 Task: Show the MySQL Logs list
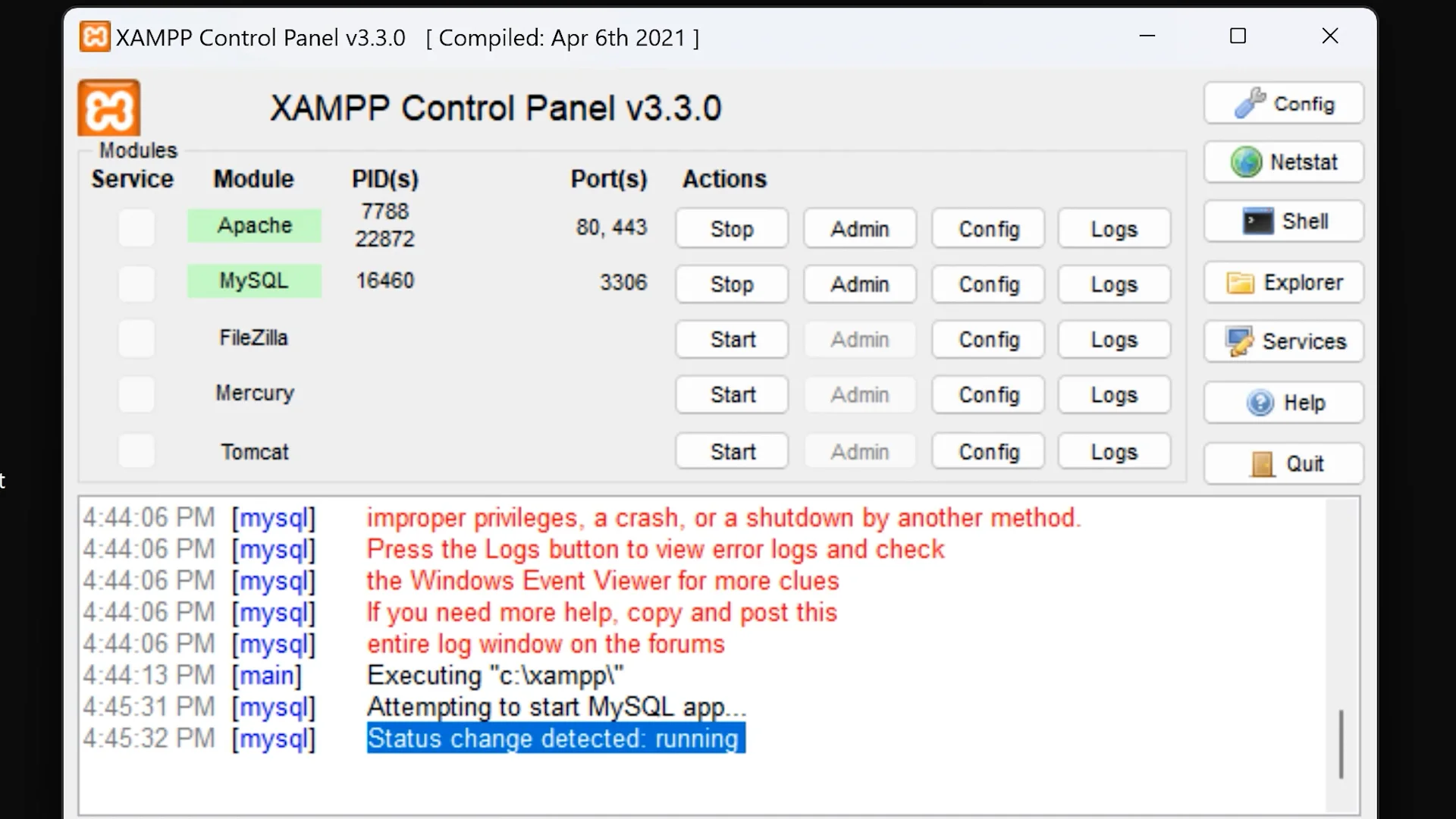1114,284
